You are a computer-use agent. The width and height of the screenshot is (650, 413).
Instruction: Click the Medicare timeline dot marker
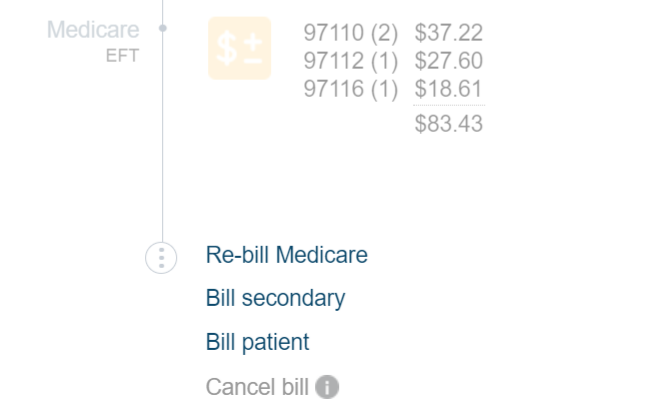[163, 28]
